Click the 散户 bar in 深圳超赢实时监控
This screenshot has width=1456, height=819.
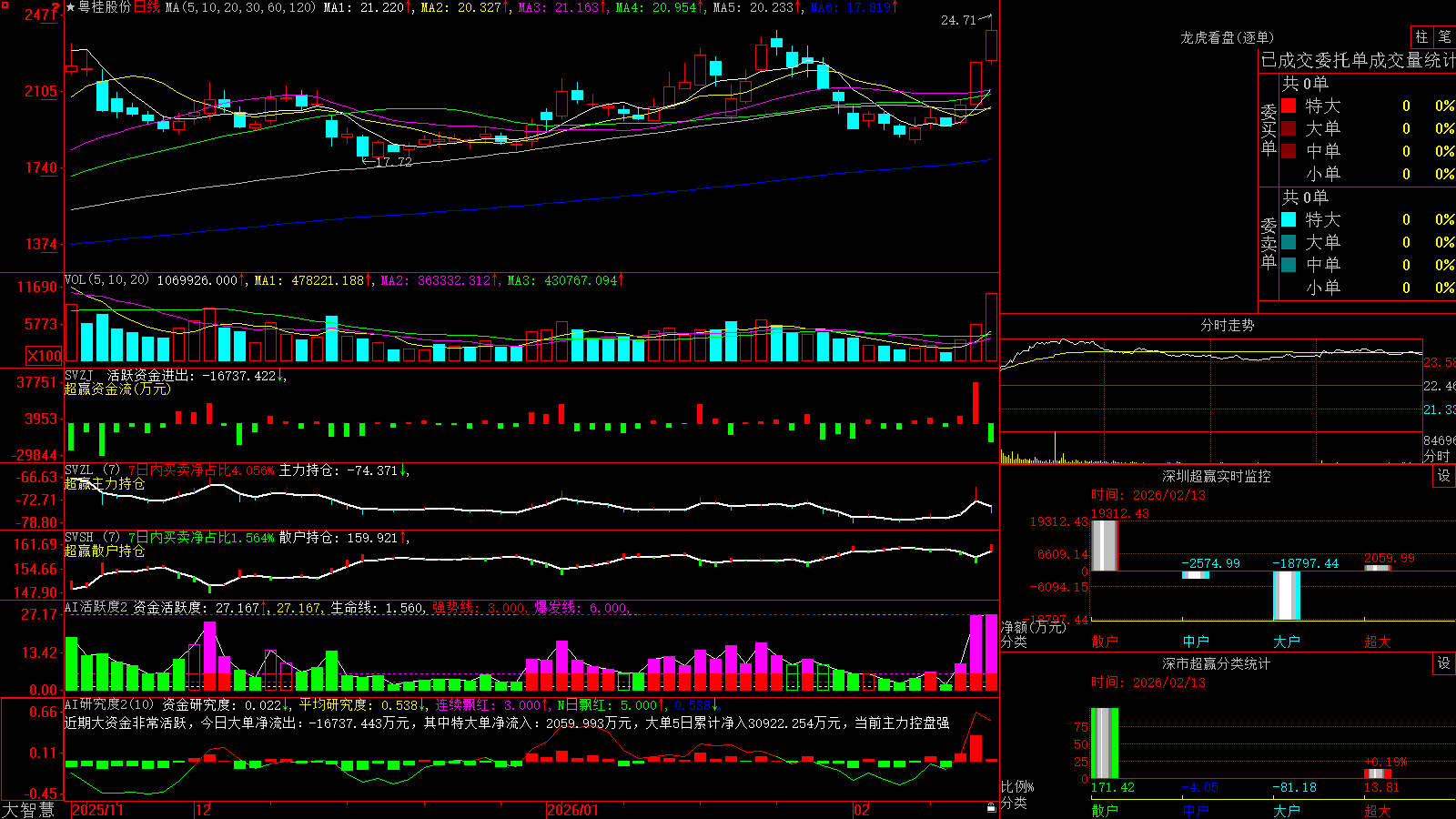point(1104,546)
